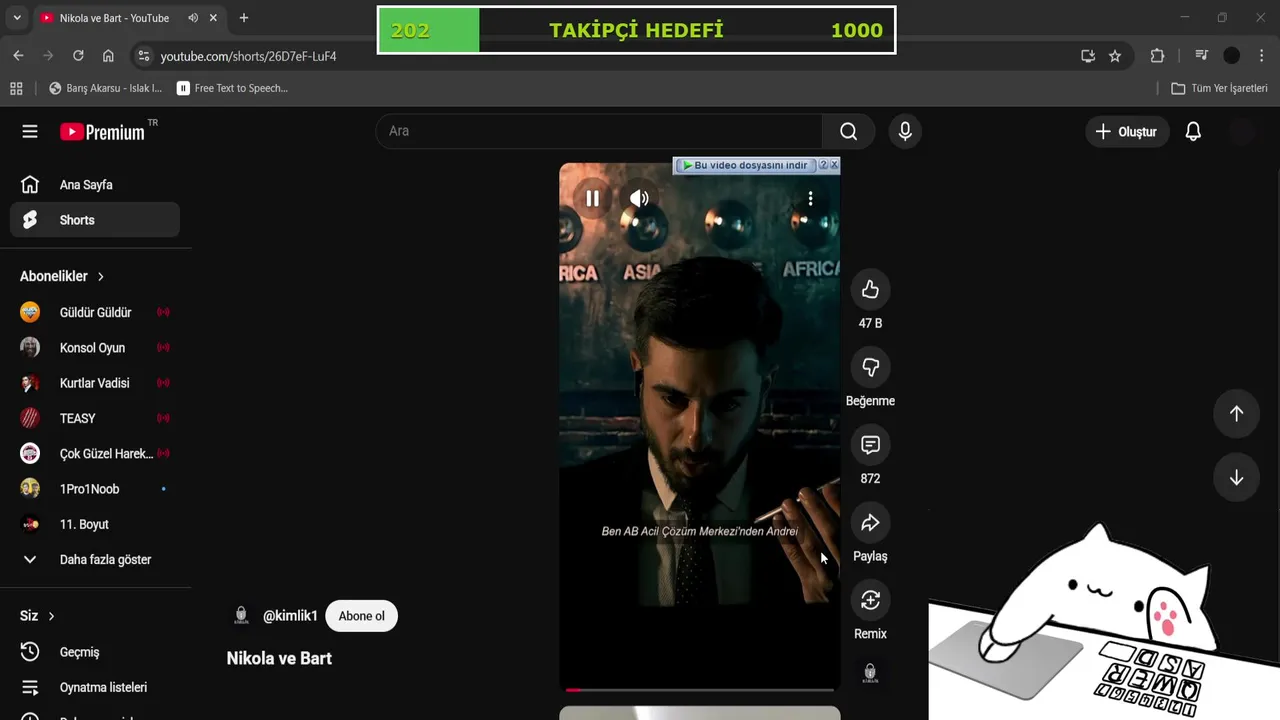Like the Short with thumbs up
This screenshot has width=1280, height=720.
[870, 289]
